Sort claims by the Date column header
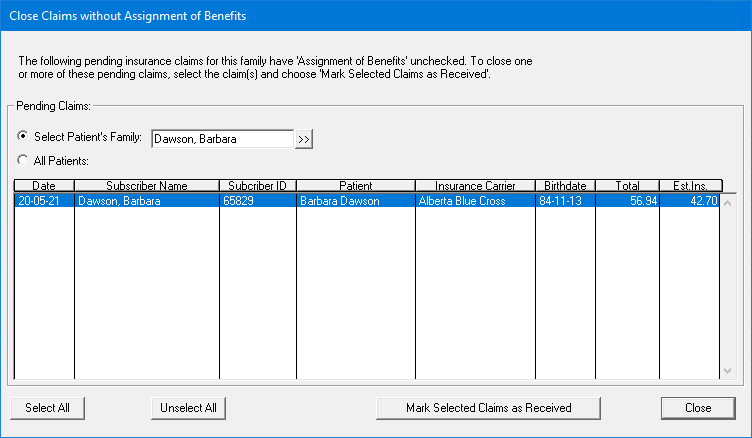This screenshot has height=438, width=752. coord(44,186)
